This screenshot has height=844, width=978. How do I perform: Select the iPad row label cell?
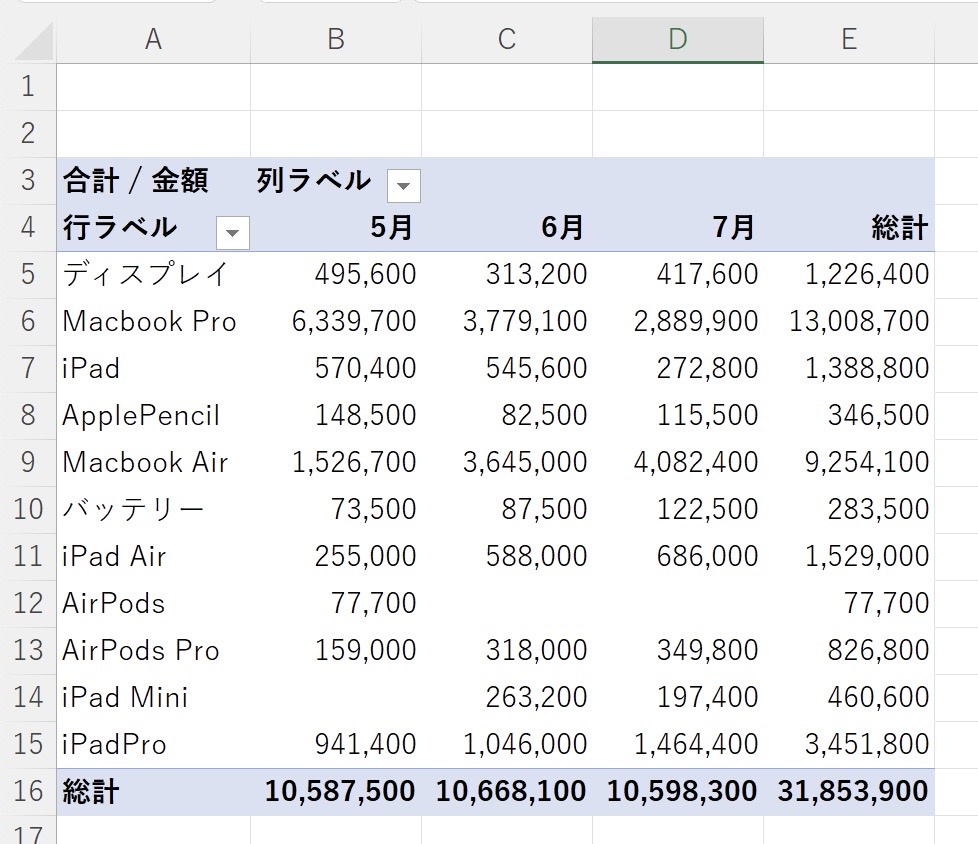click(x=153, y=369)
